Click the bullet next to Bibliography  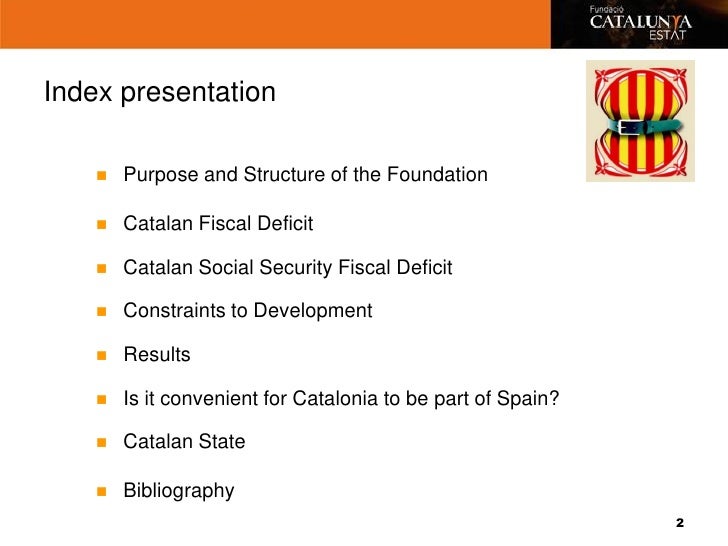(x=102, y=491)
